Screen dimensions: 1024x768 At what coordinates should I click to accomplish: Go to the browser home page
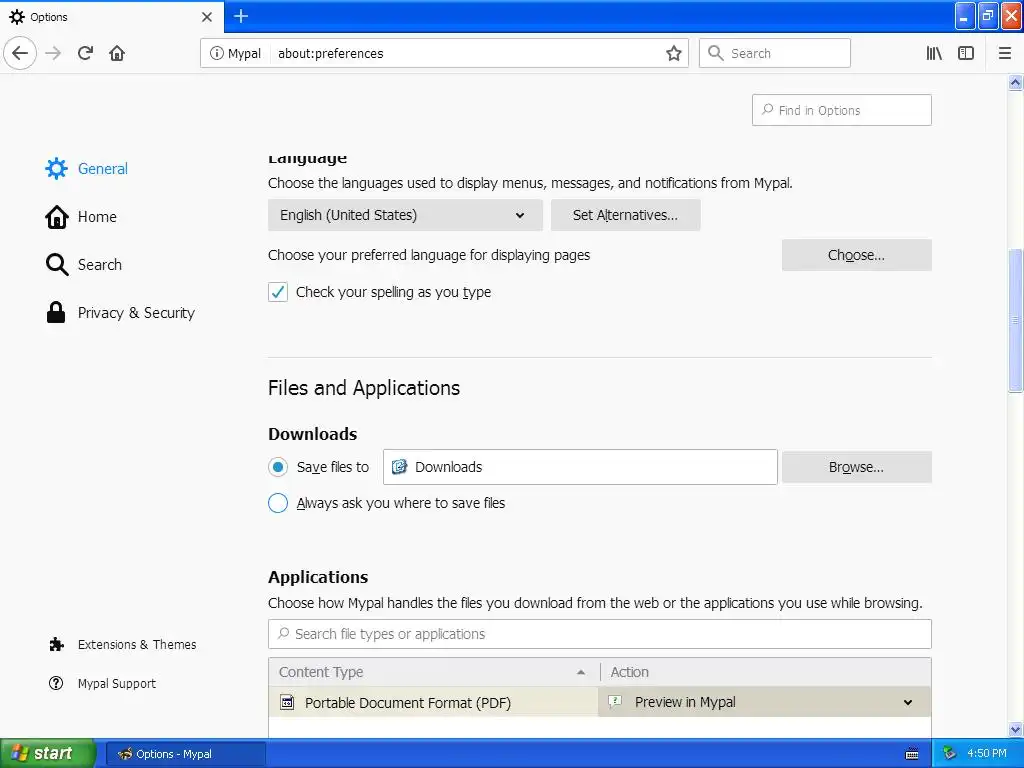click(x=117, y=53)
